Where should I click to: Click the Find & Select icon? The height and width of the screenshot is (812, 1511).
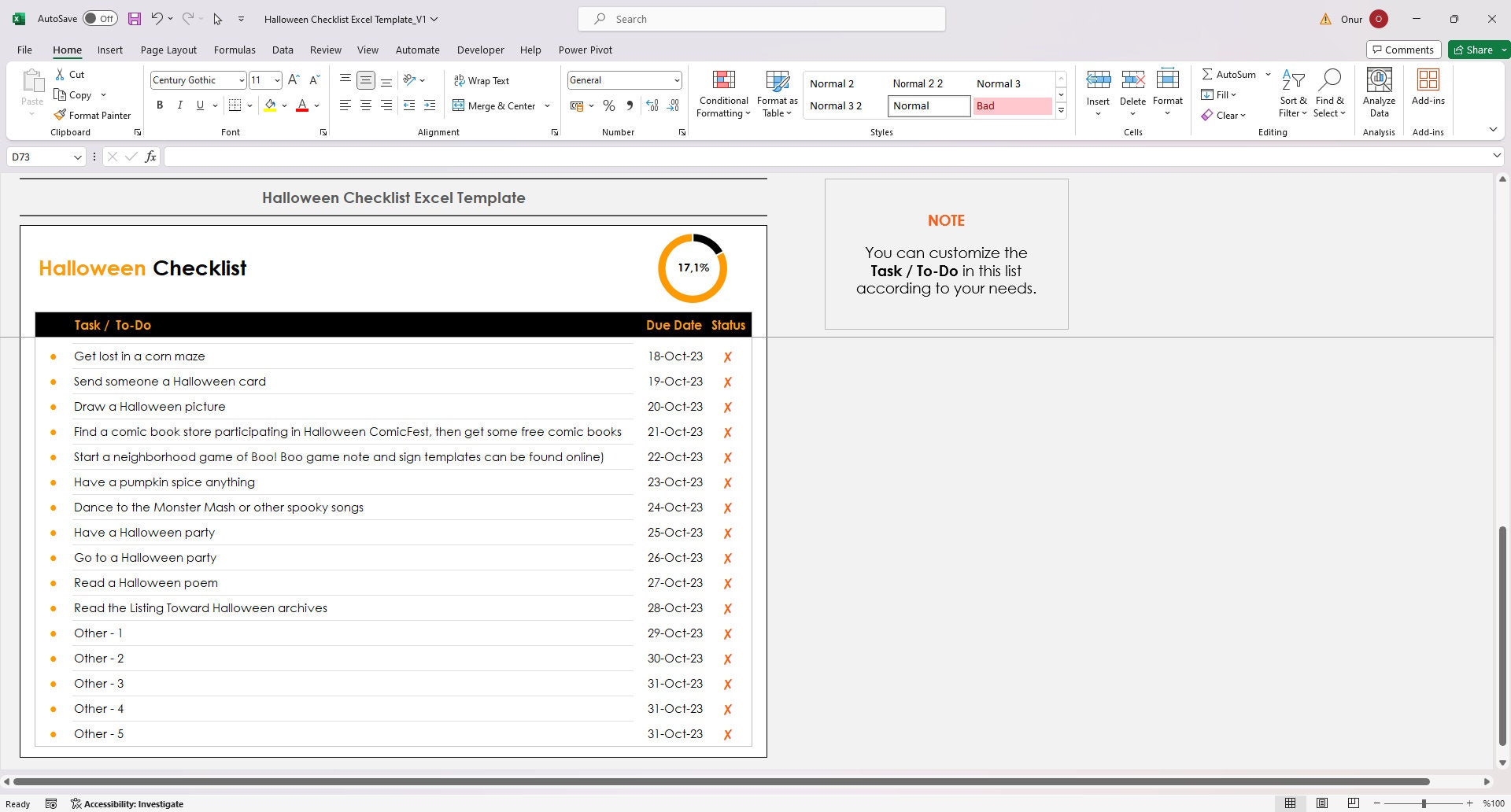pyautogui.click(x=1330, y=92)
